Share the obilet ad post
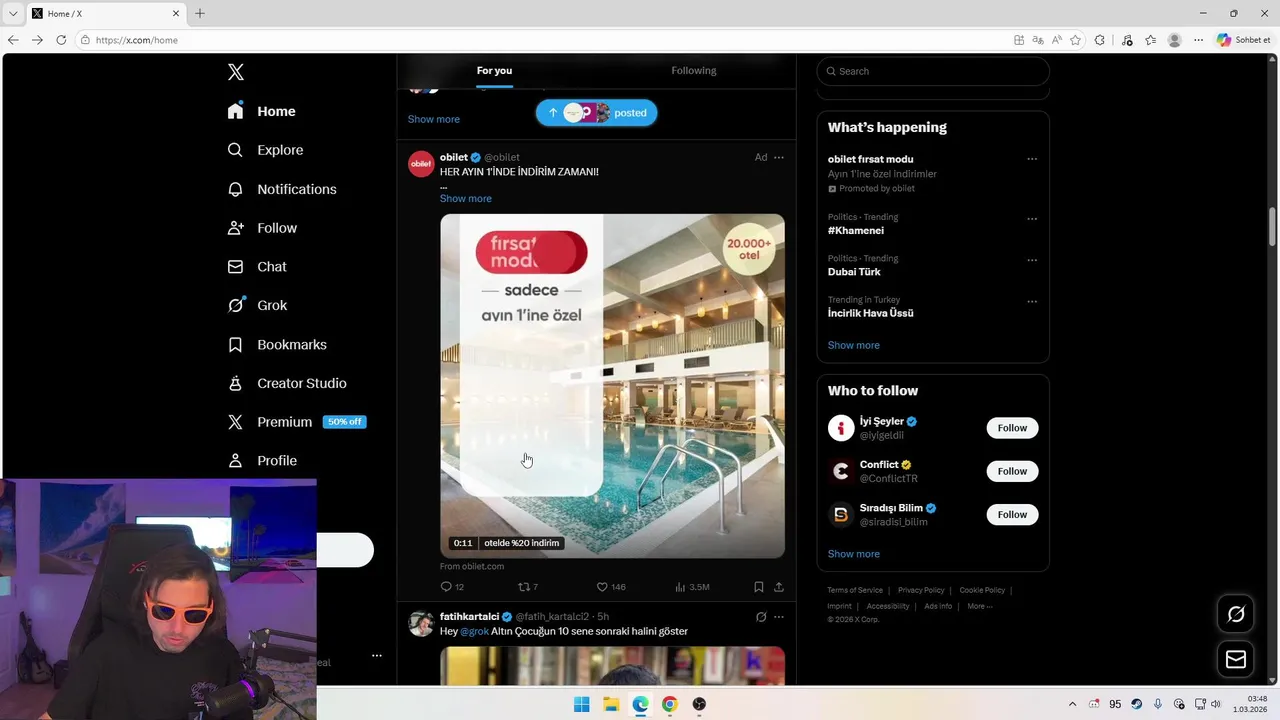Image resolution: width=1280 pixels, height=720 pixels. [x=779, y=587]
